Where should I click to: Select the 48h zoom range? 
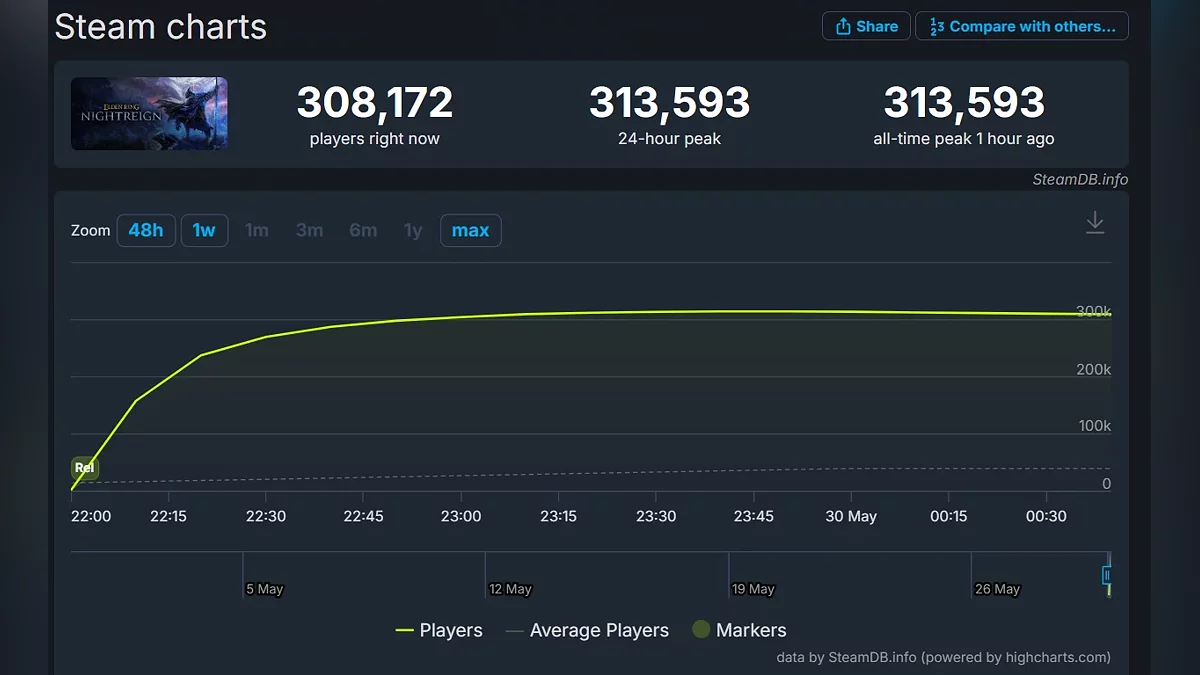click(x=146, y=230)
